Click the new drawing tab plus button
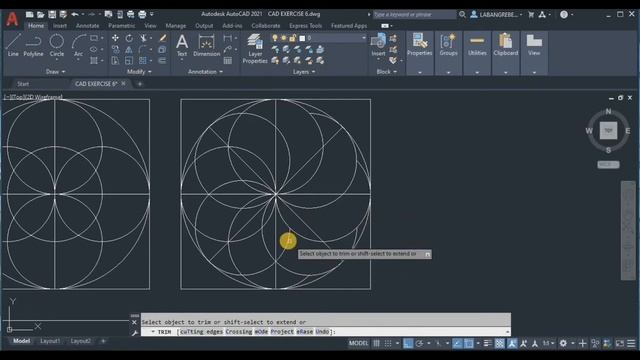Image resolution: width=640 pixels, height=360 pixels. pyautogui.click(x=140, y=84)
